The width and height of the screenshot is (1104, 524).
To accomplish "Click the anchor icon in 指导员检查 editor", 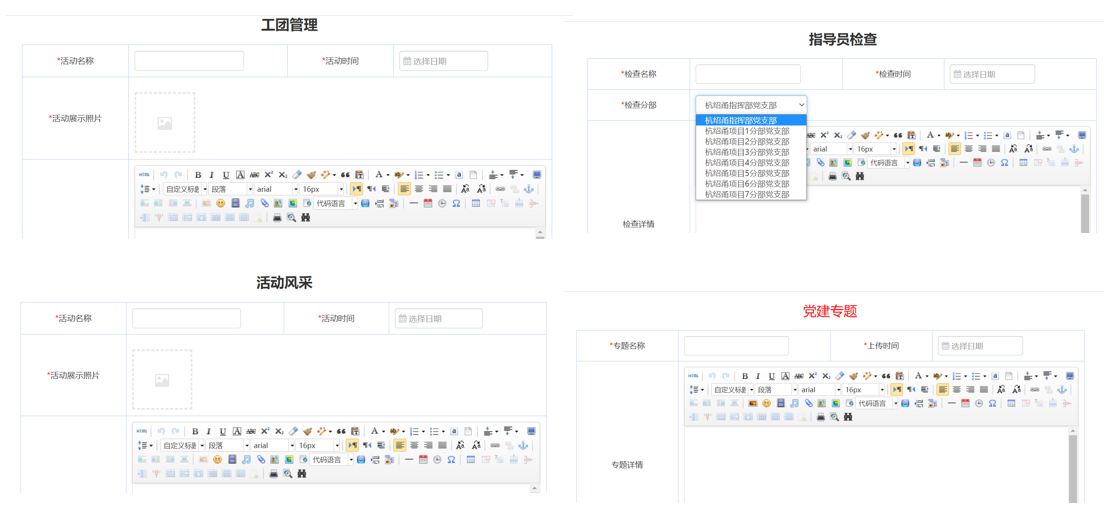I will [x=1074, y=149].
